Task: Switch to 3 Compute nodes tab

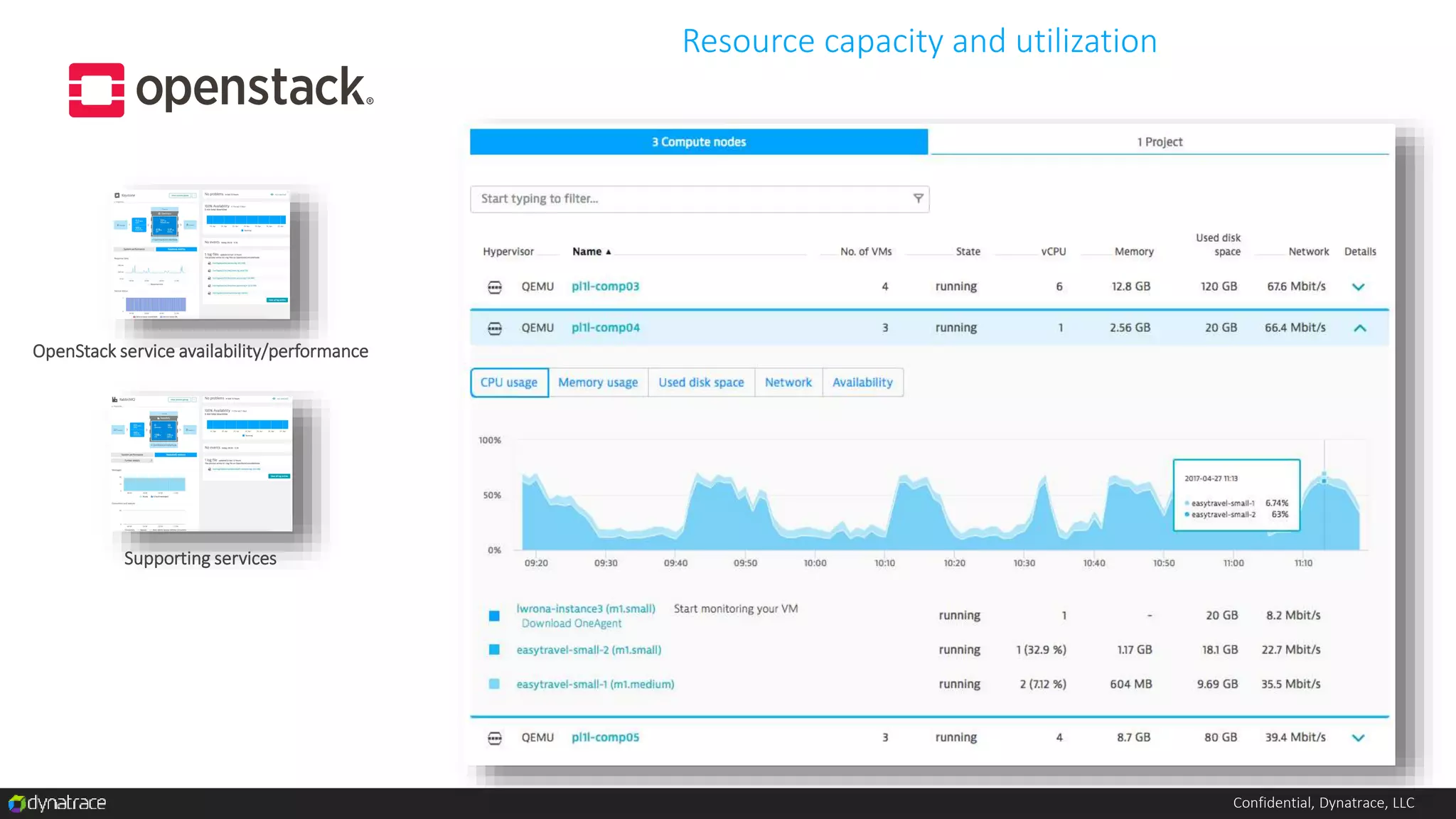Action: [x=699, y=141]
